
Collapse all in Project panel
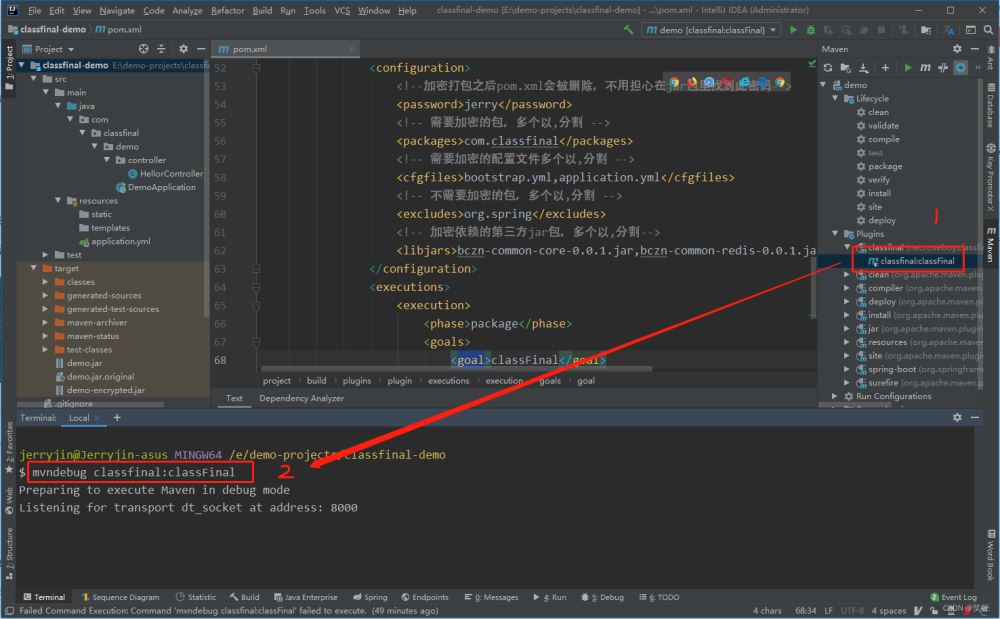161,49
